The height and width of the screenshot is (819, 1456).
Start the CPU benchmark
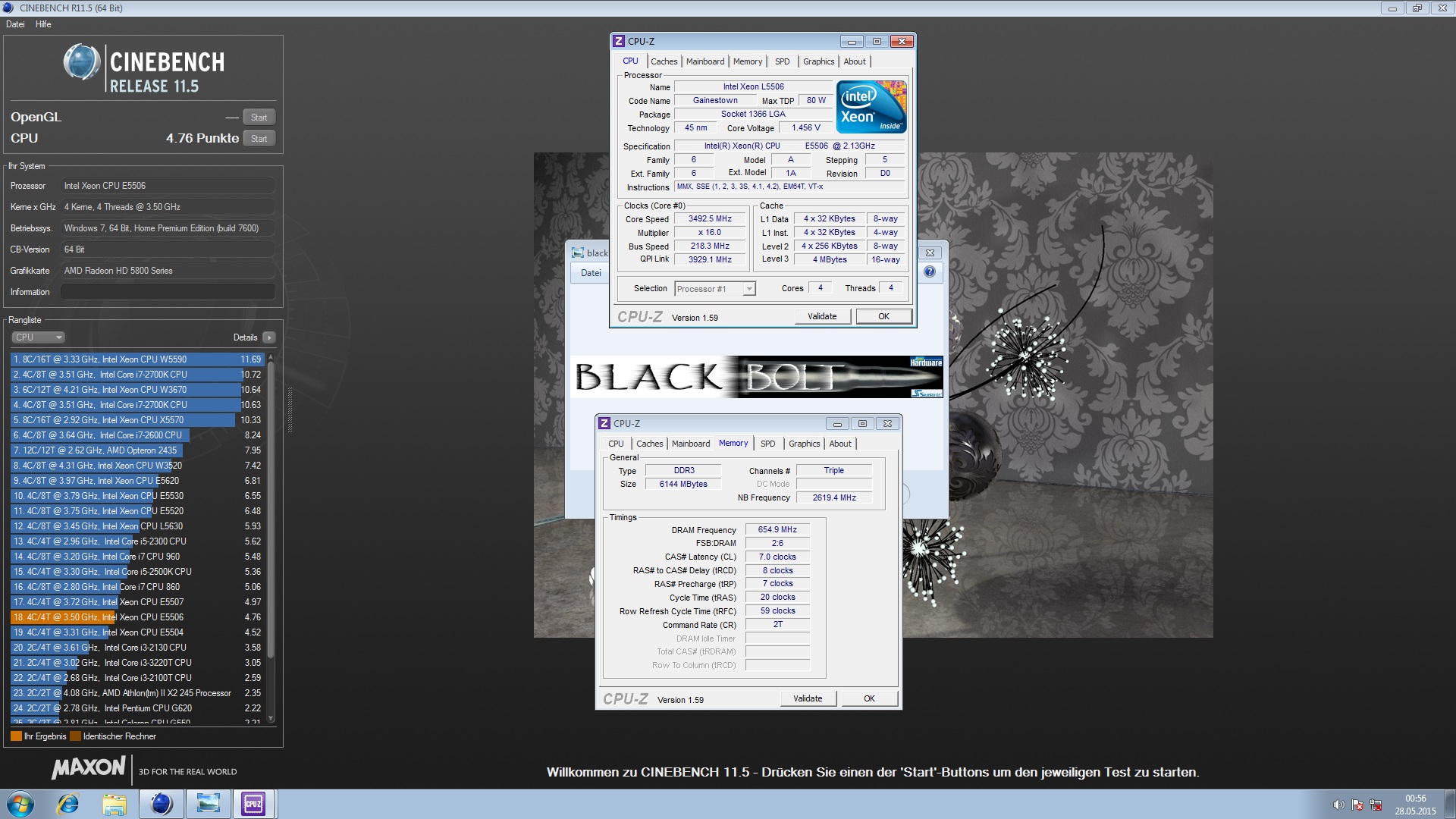[x=259, y=139]
